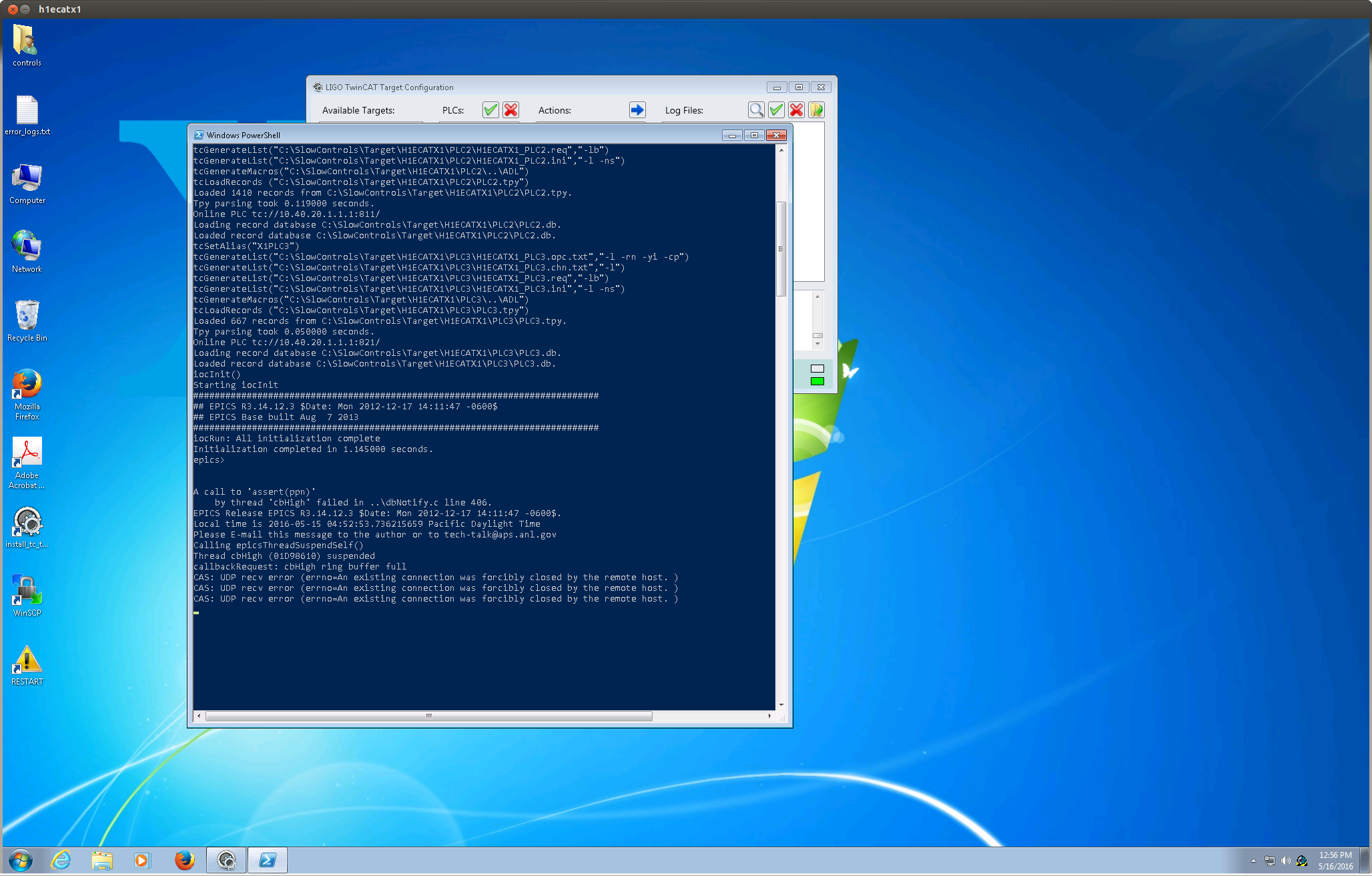Click the green status indicator in TwinCAT window
The image size is (1372, 876).
(x=817, y=381)
